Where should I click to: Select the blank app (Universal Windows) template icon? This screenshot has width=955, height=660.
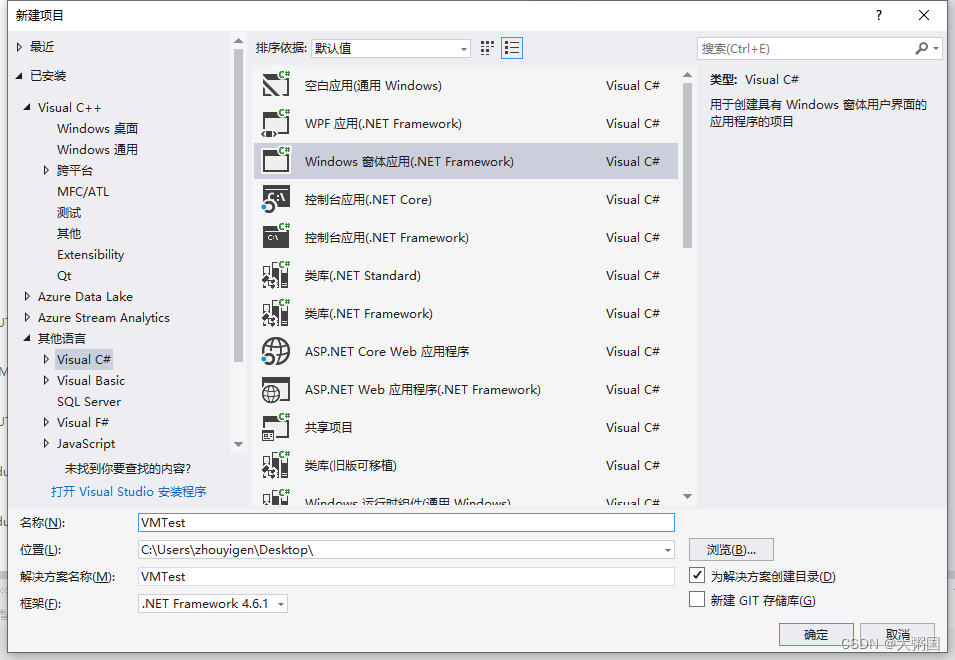276,84
